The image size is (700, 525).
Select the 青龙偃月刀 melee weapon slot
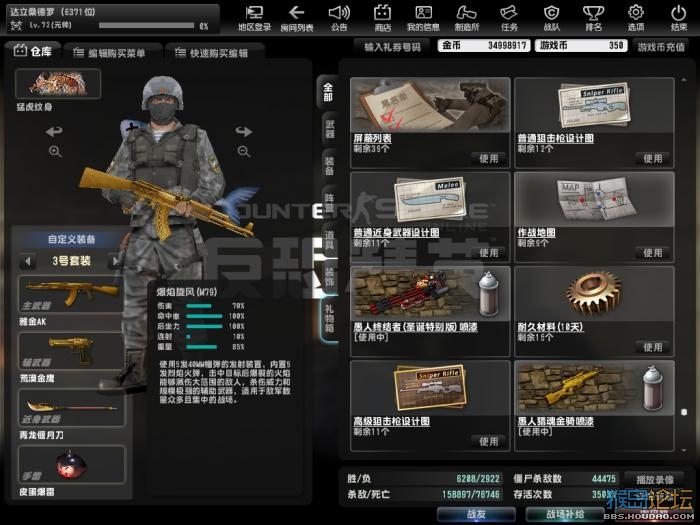(x=71, y=408)
